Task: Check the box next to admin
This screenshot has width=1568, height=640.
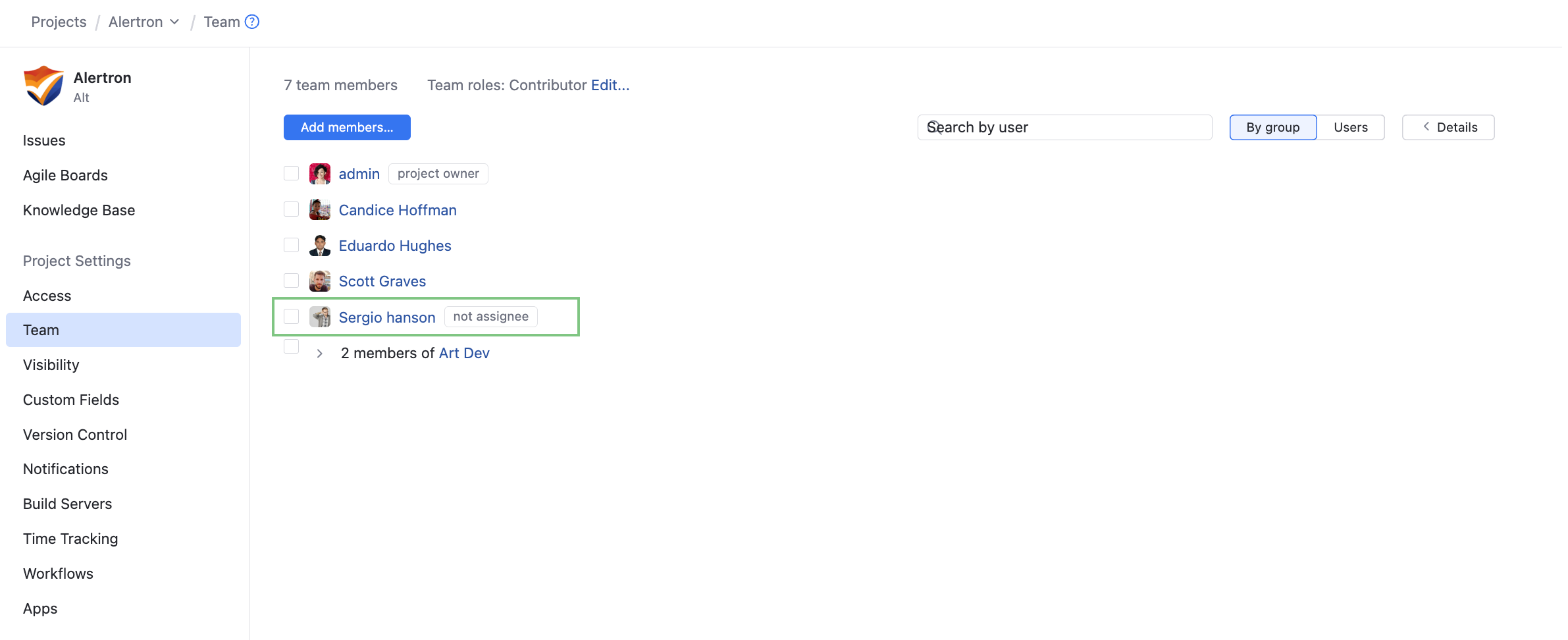Action: click(x=291, y=173)
